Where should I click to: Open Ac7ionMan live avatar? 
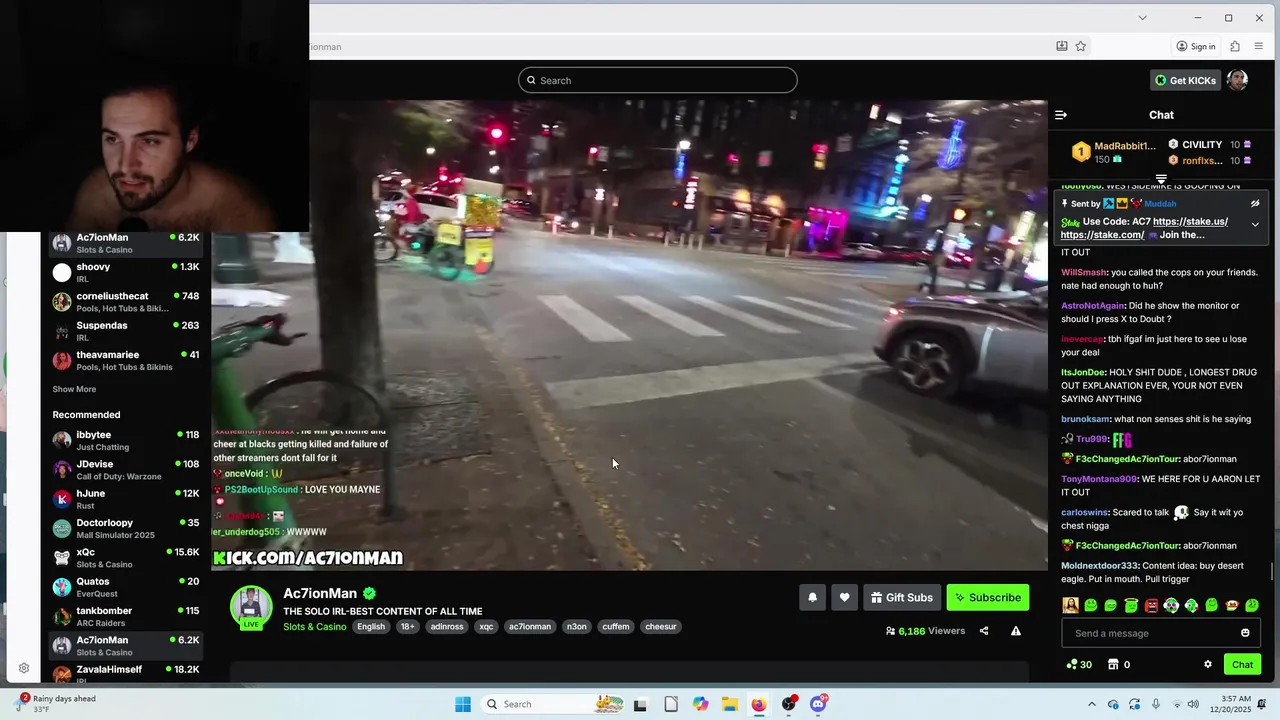click(251, 607)
